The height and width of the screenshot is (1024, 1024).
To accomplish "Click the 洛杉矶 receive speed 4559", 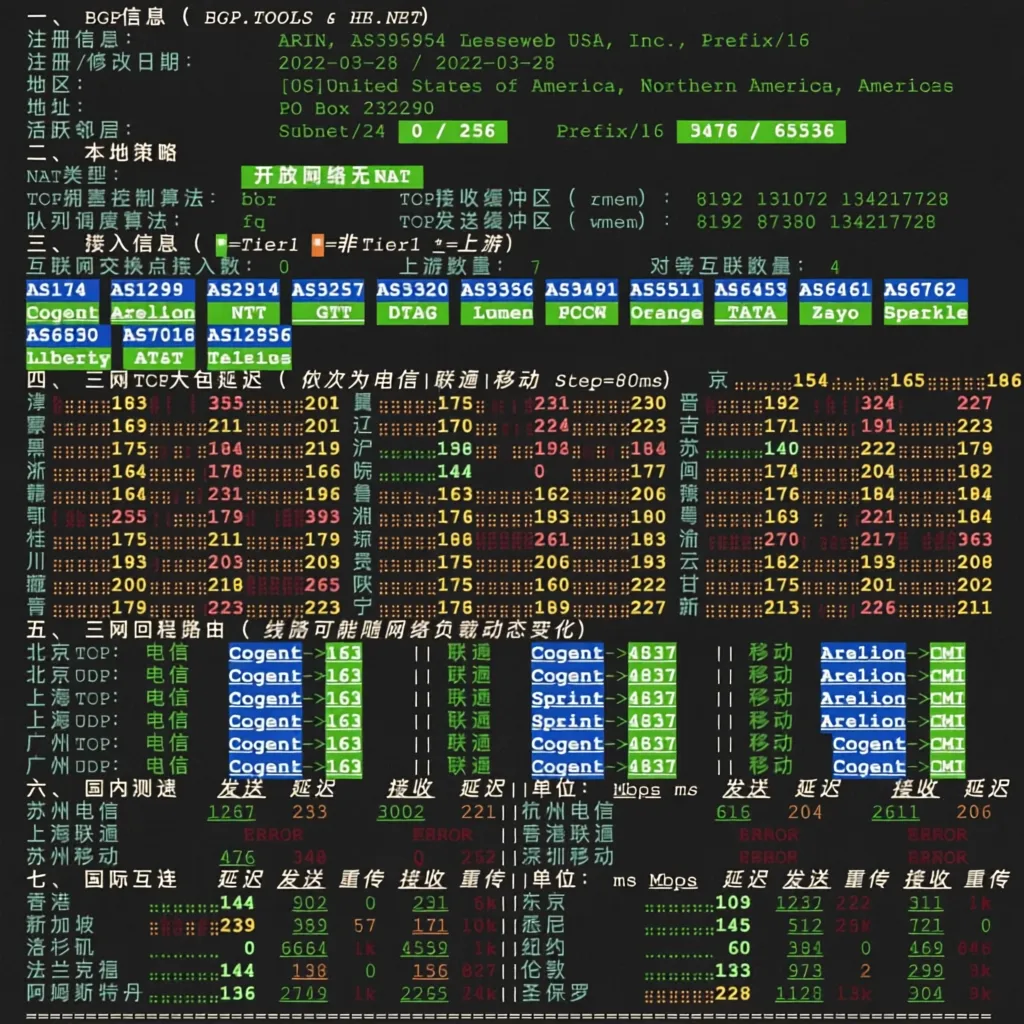I will pos(424,948).
